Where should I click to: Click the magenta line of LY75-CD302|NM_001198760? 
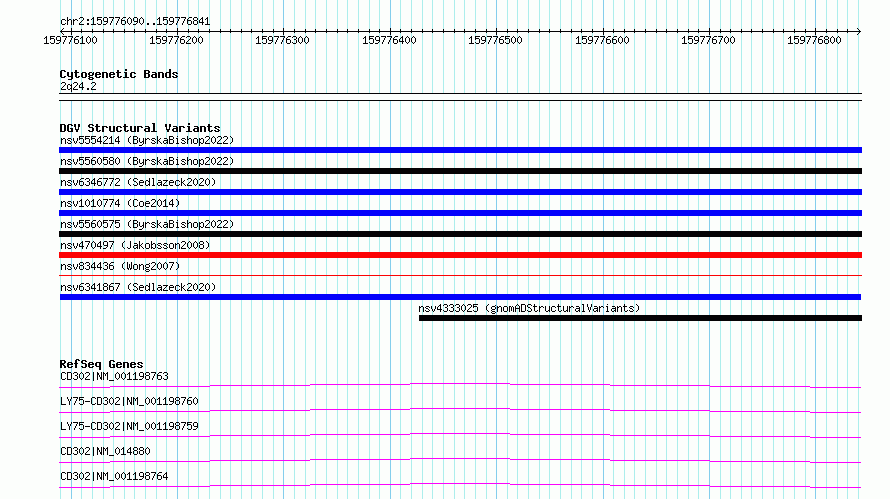pyautogui.click(x=460, y=410)
